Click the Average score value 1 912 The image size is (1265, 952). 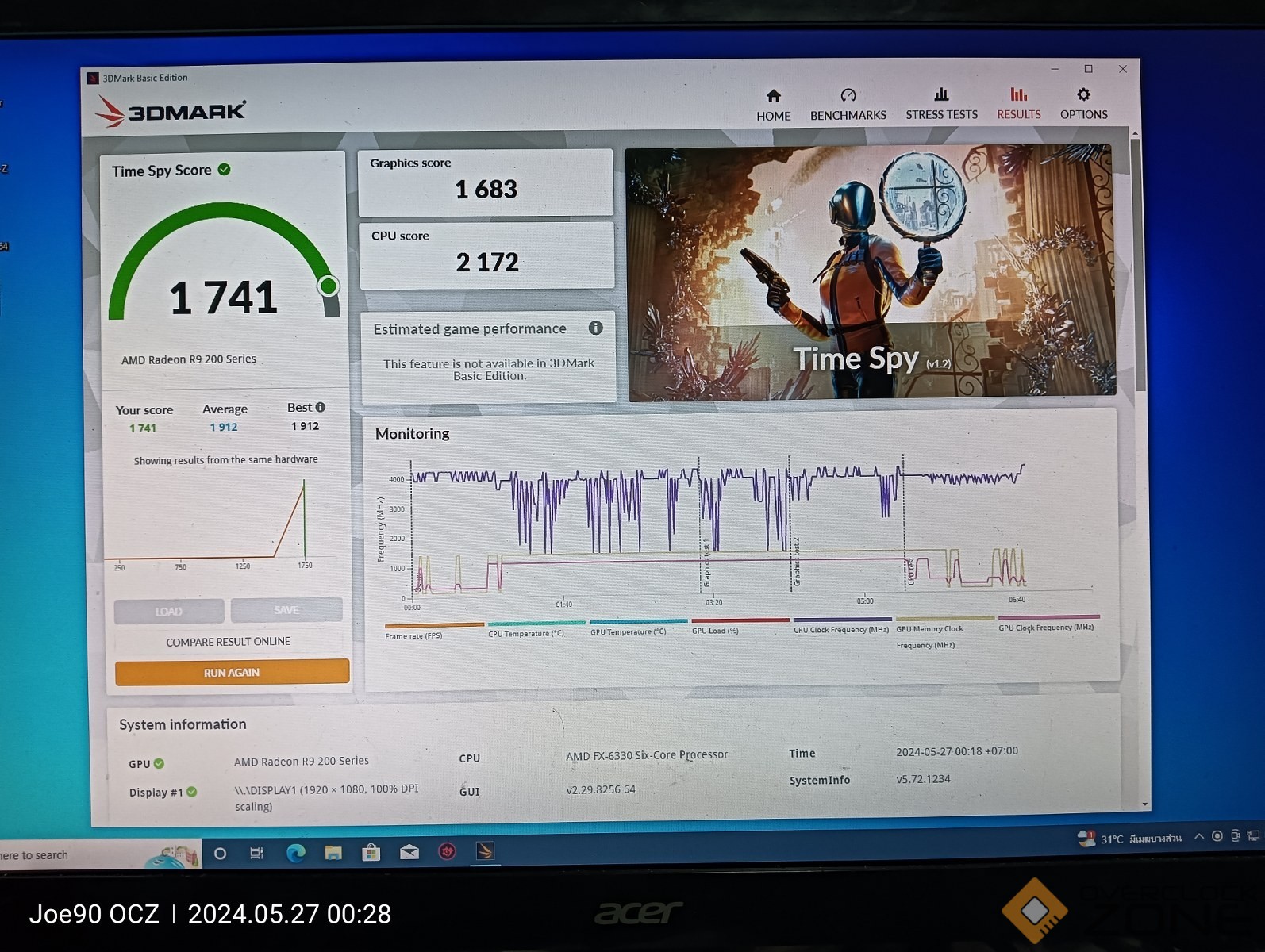(x=224, y=427)
